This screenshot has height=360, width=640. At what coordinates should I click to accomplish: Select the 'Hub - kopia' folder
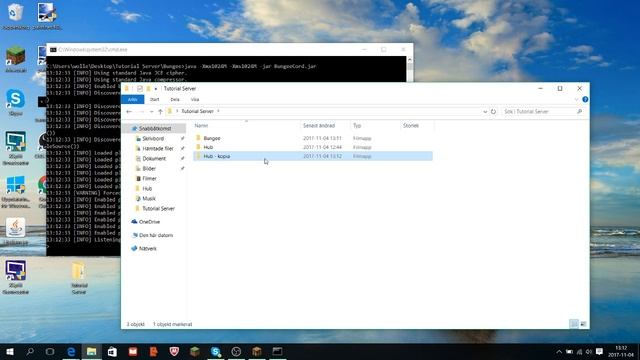pyautogui.click(x=313, y=156)
